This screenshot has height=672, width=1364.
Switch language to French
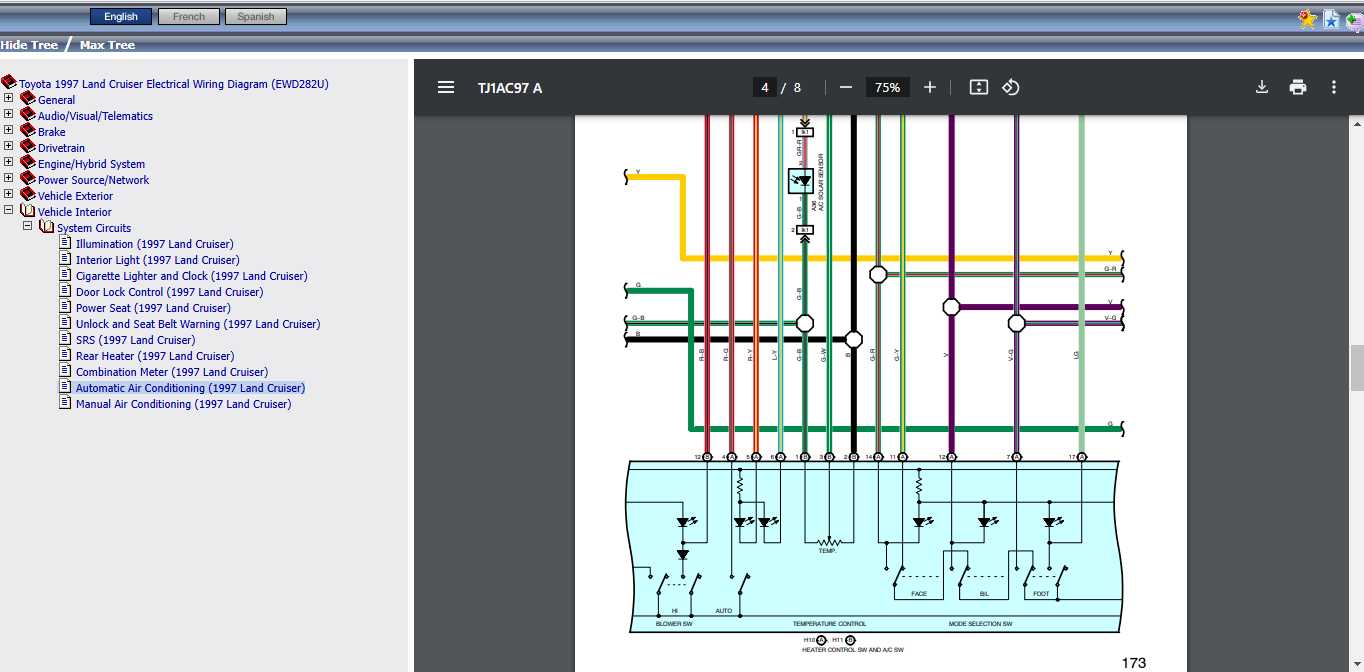coord(189,16)
